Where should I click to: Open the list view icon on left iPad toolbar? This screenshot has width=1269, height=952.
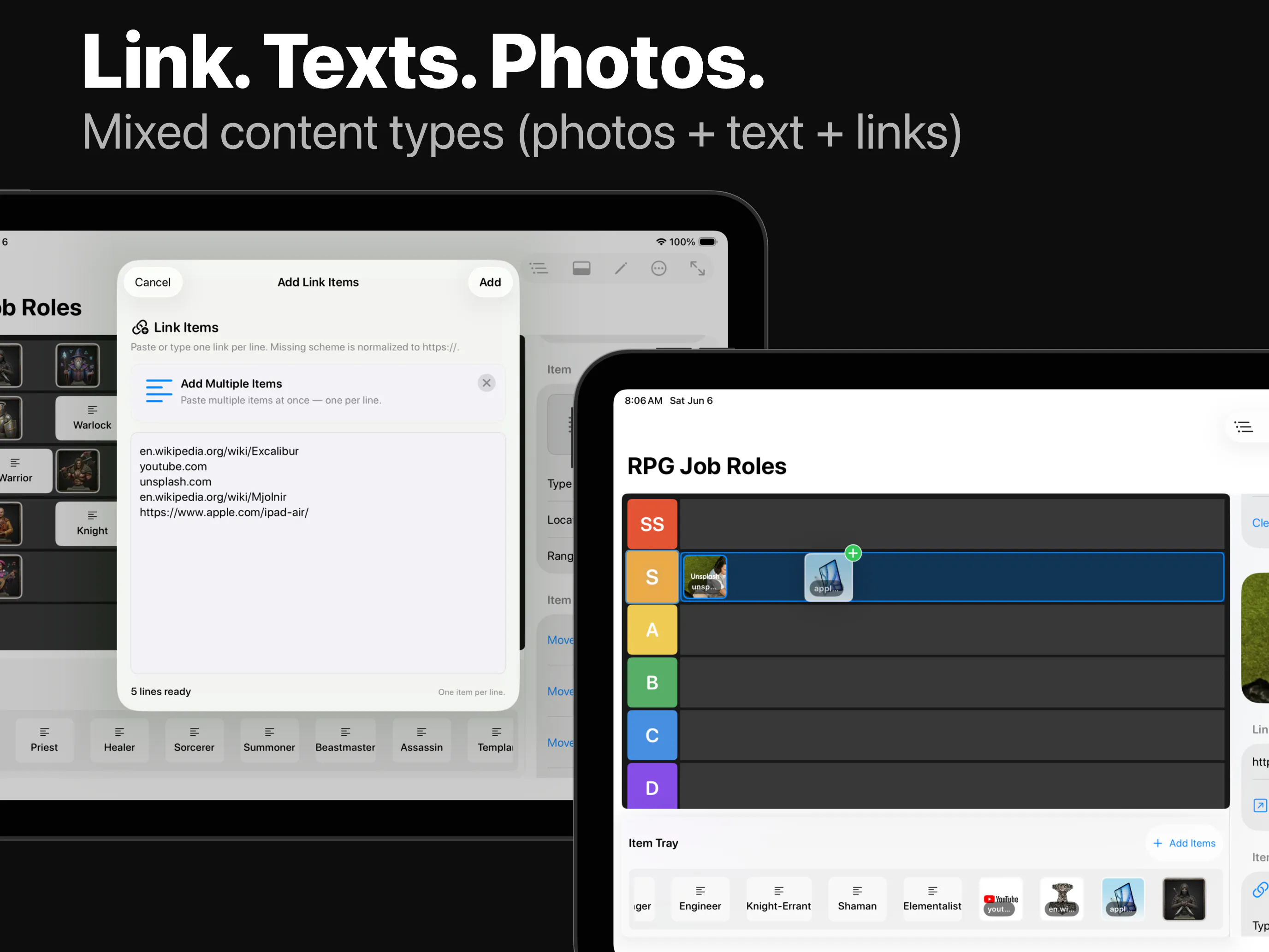[539, 268]
